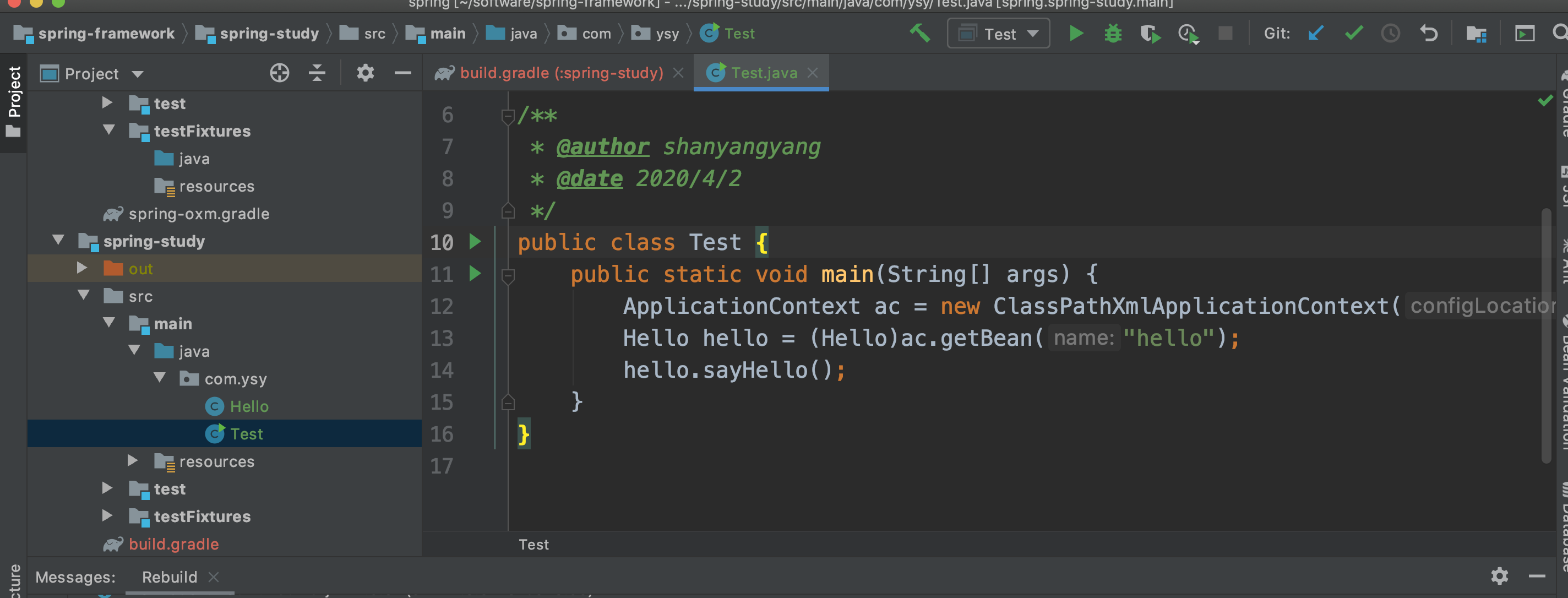
Task: Collapse the spring-study module node
Action: (58, 240)
